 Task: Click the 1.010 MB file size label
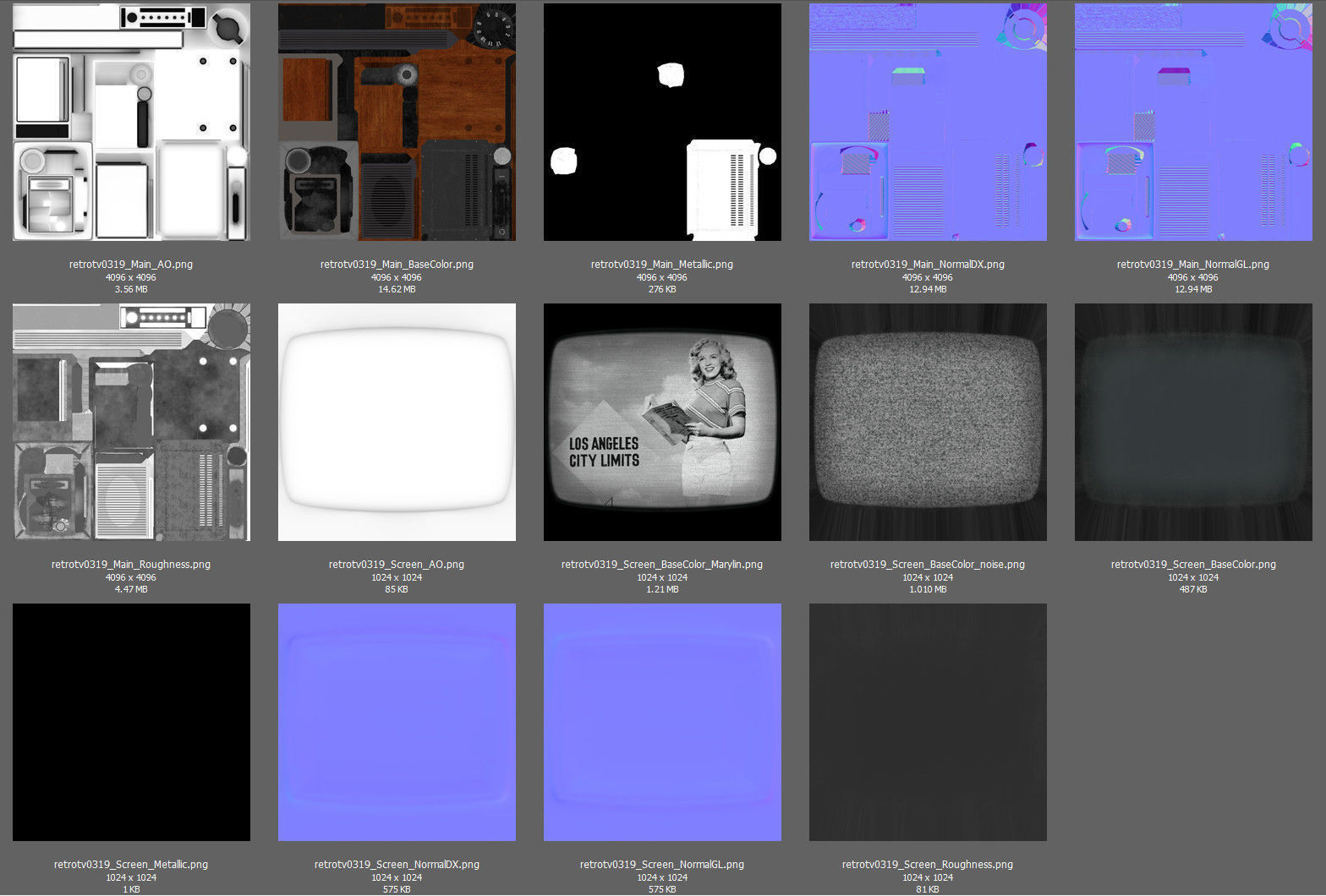tap(928, 589)
